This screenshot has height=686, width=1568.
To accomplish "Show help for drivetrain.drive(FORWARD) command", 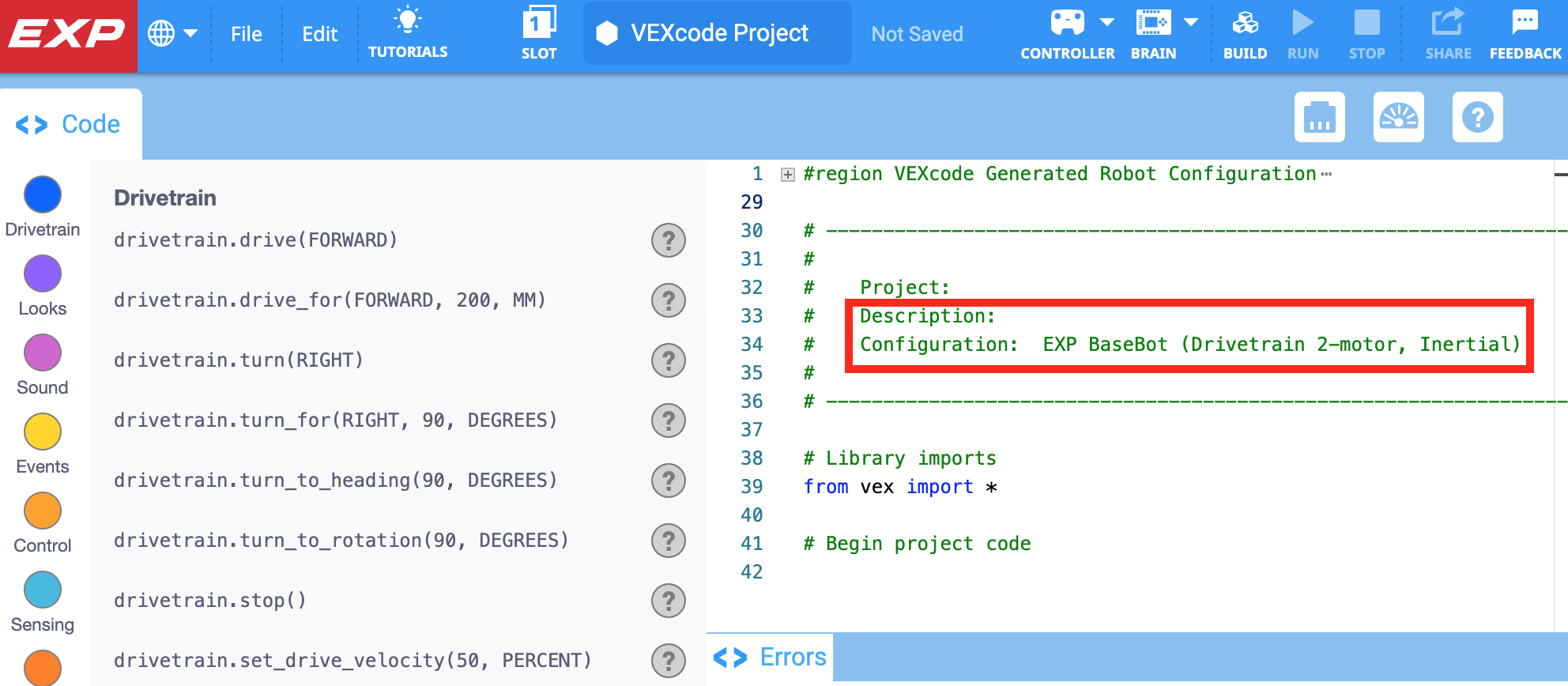I will [668, 240].
